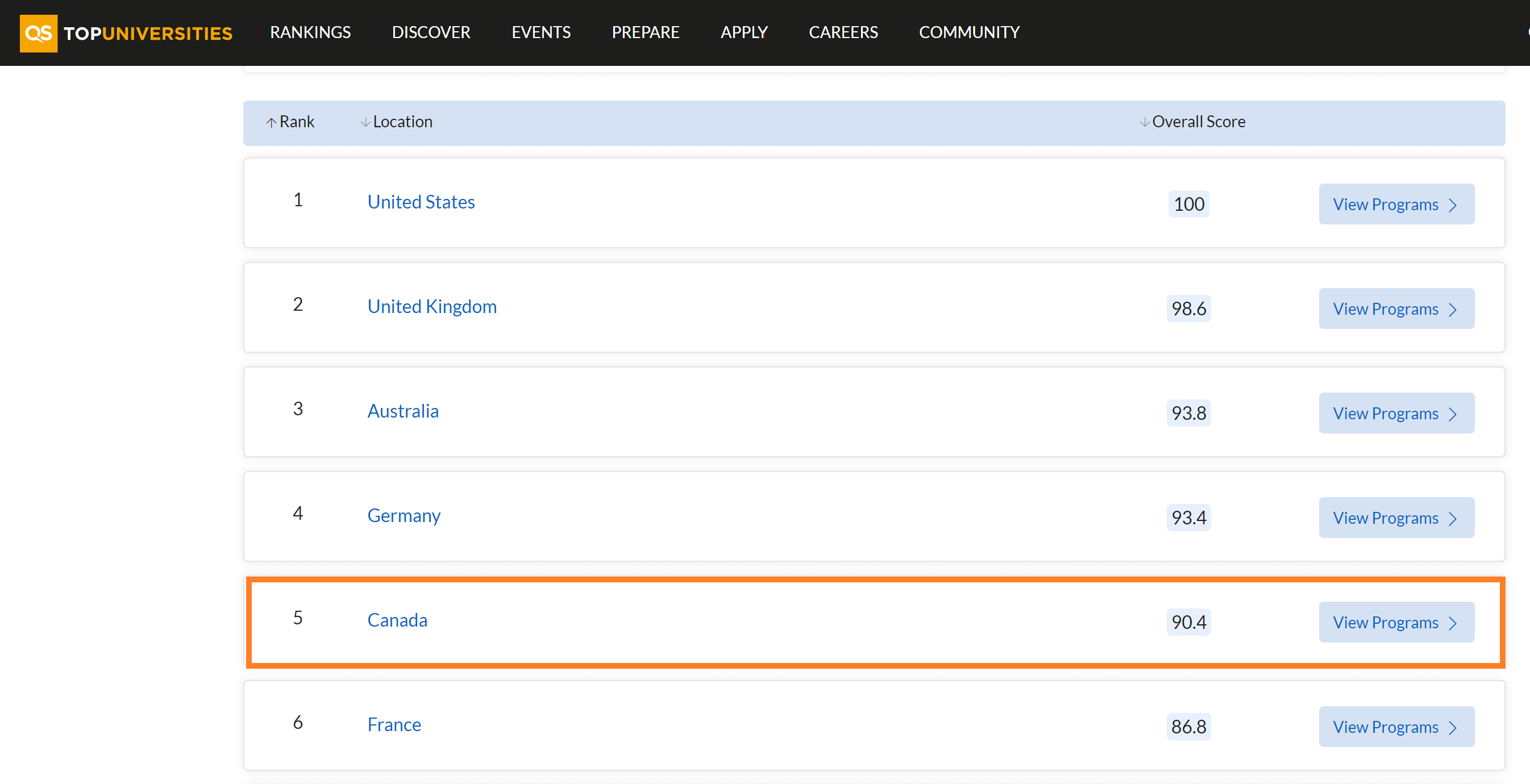Click chevron on United States View Programs
1530x784 pixels.
[x=1453, y=205]
